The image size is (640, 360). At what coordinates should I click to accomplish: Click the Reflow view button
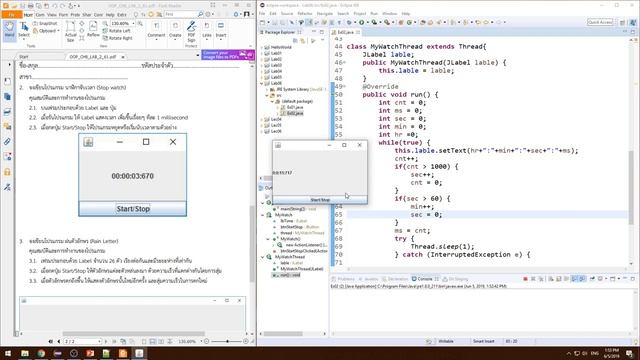[x=93, y=29]
